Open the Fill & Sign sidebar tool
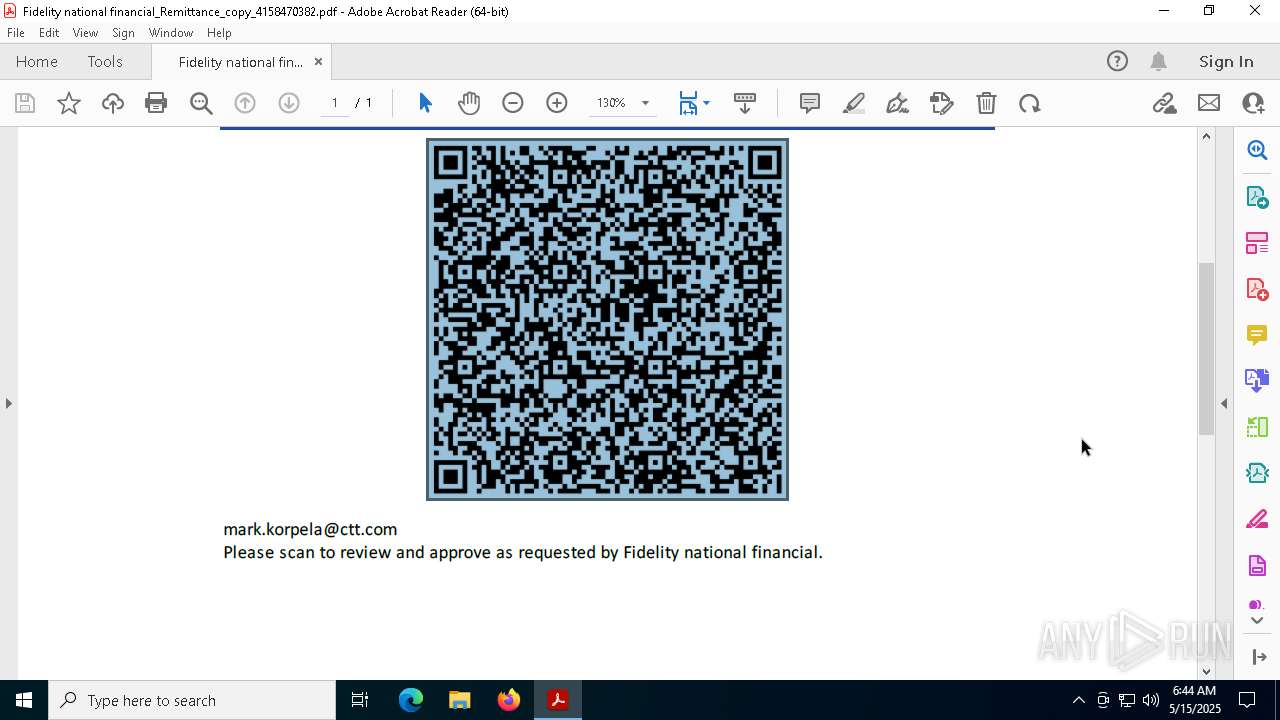The width and height of the screenshot is (1280, 720). pyautogui.click(x=1257, y=520)
